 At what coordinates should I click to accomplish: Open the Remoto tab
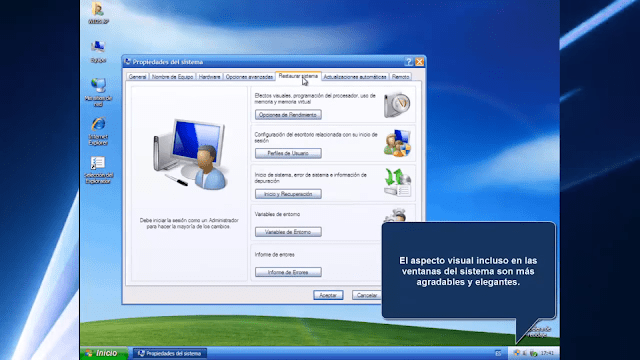click(400, 77)
